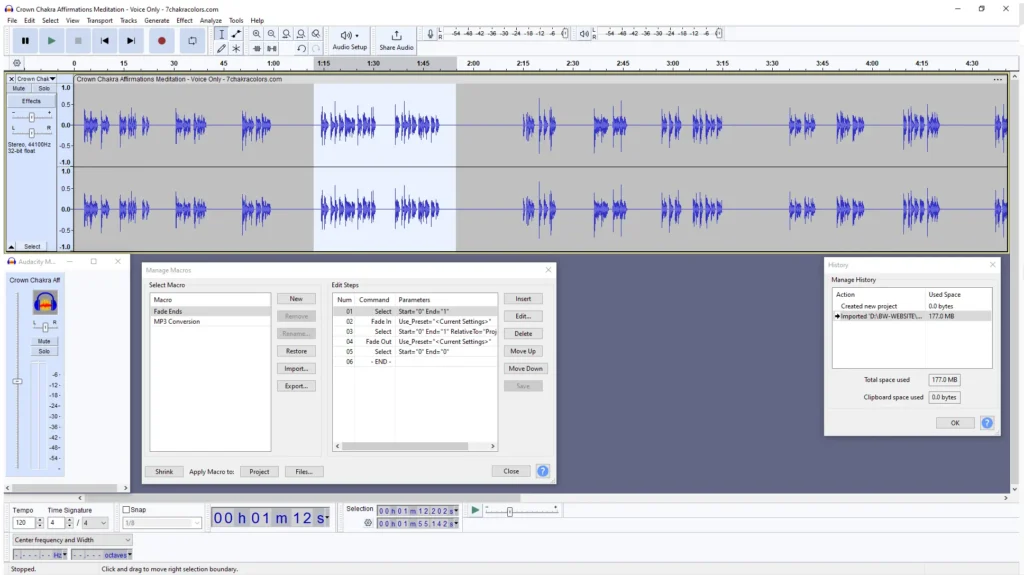Image resolution: width=1024 pixels, height=575 pixels.
Task: Fit selection to width zoom icon
Action: pyautogui.click(x=286, y=34)
